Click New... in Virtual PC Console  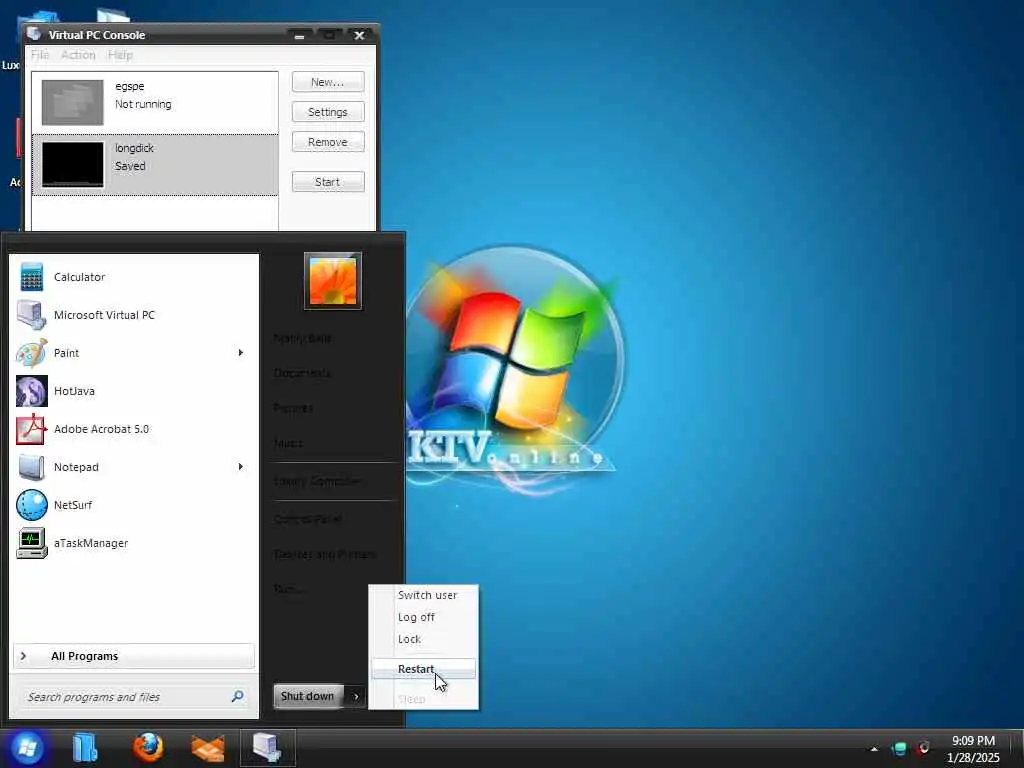[x=328, y=82]
